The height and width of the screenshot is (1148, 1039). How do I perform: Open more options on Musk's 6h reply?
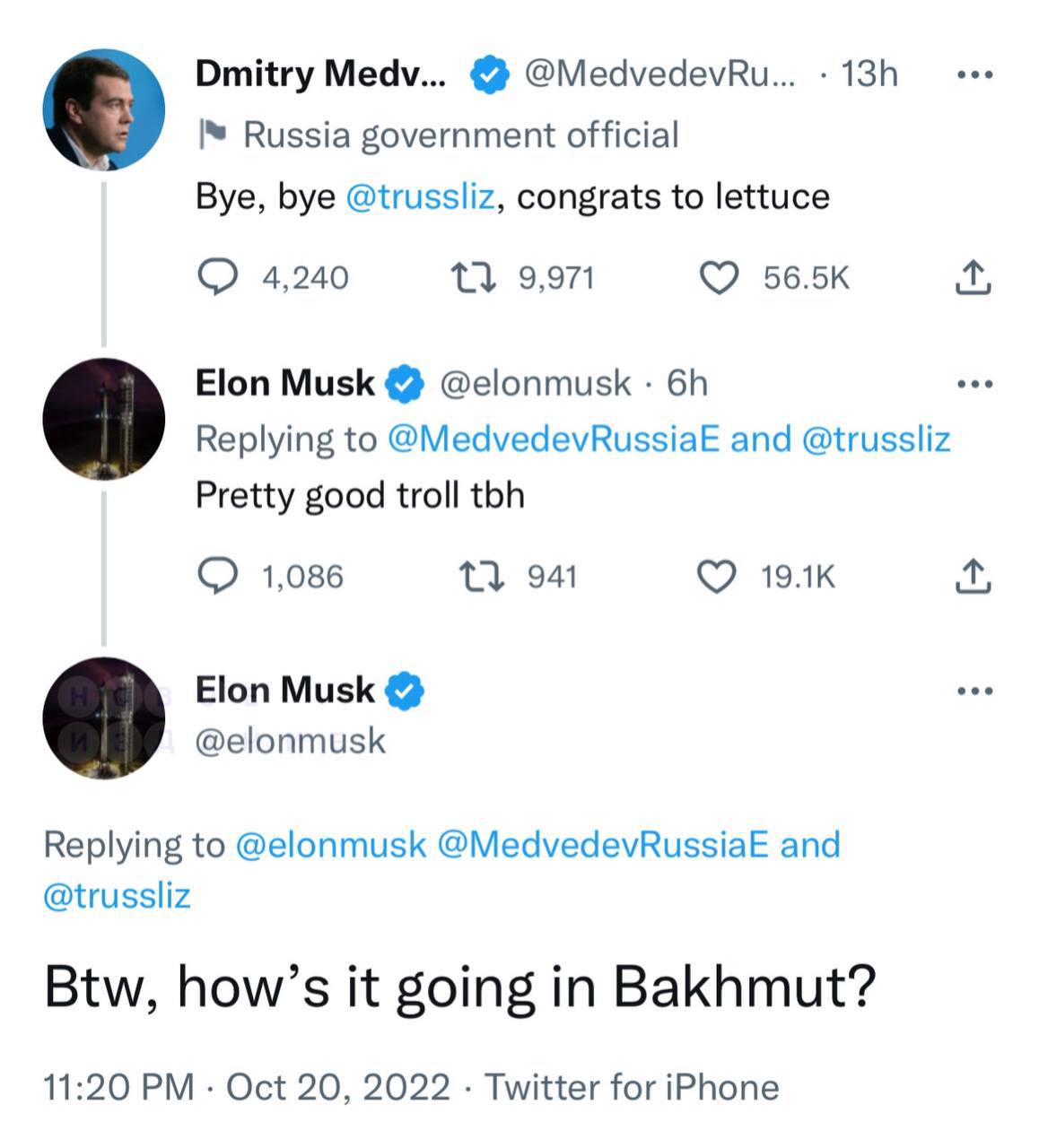pos(974,385)
